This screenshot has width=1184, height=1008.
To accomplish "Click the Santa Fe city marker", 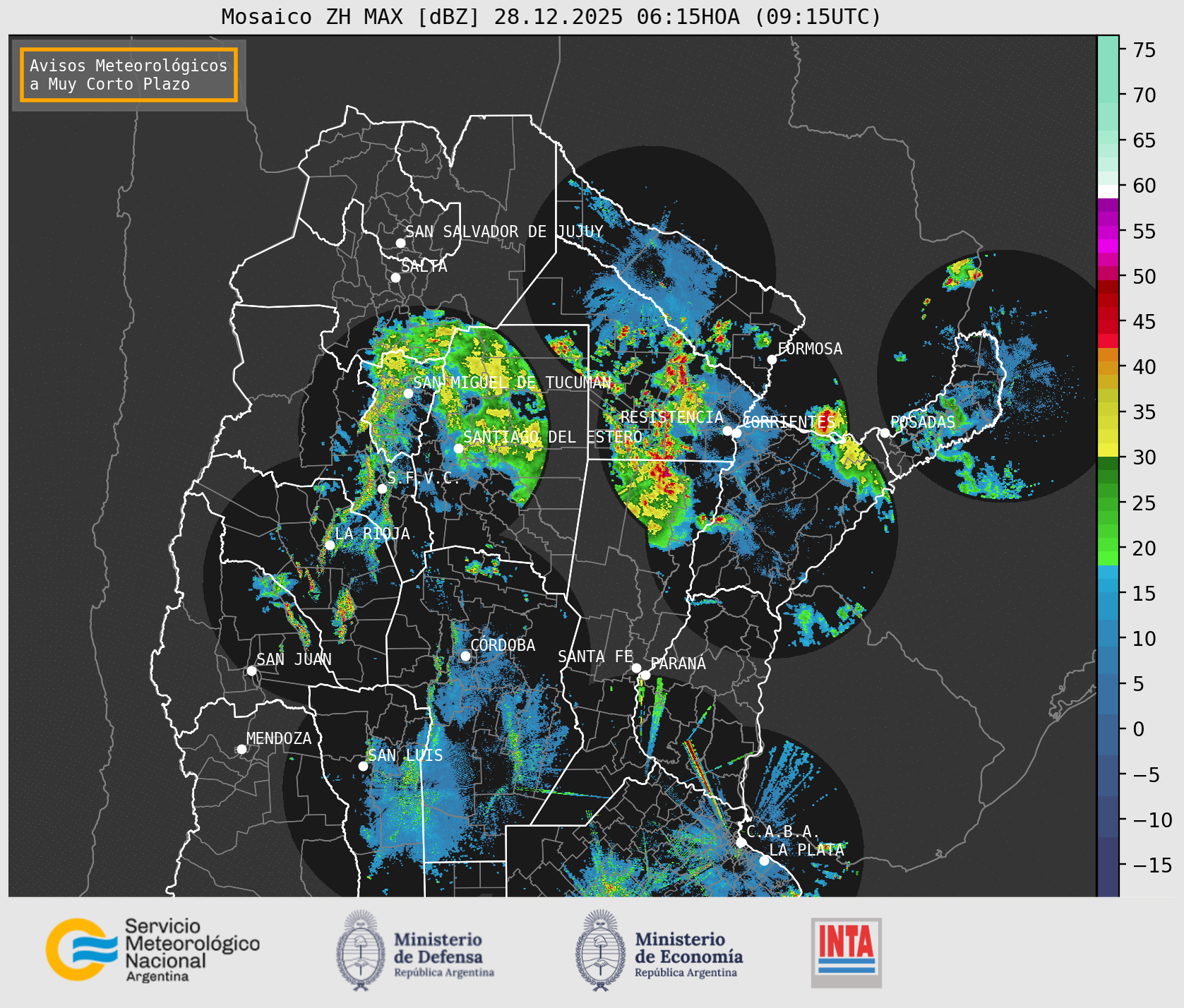I will [x=636, y=668].
